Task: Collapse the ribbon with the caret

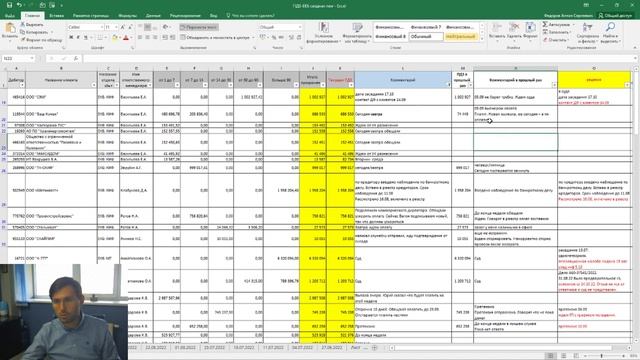Action: point(635,48)
